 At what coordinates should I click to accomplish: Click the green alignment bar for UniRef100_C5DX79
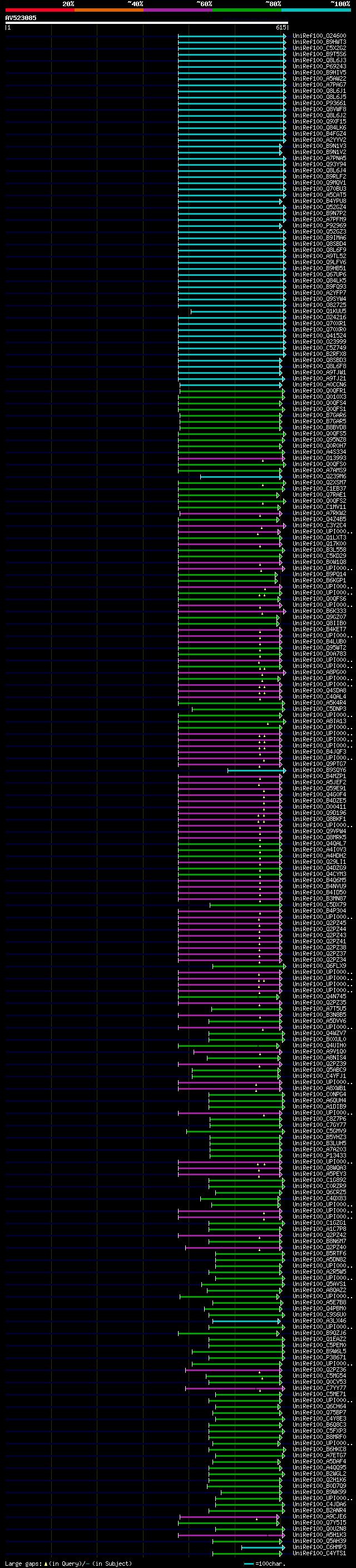(246, 905)
